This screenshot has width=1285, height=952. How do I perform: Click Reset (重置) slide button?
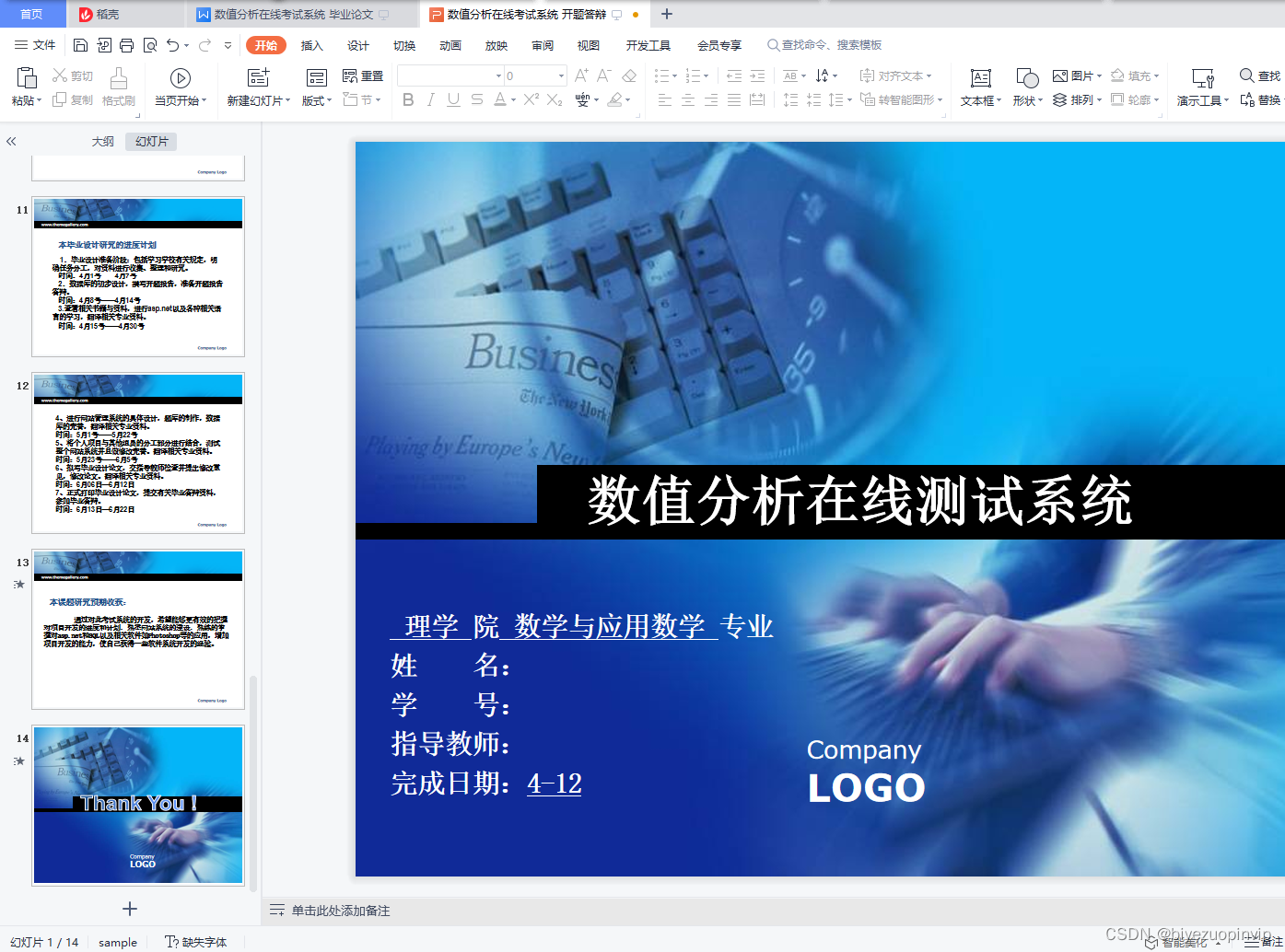pyautogui.click(x=363, y=75)
